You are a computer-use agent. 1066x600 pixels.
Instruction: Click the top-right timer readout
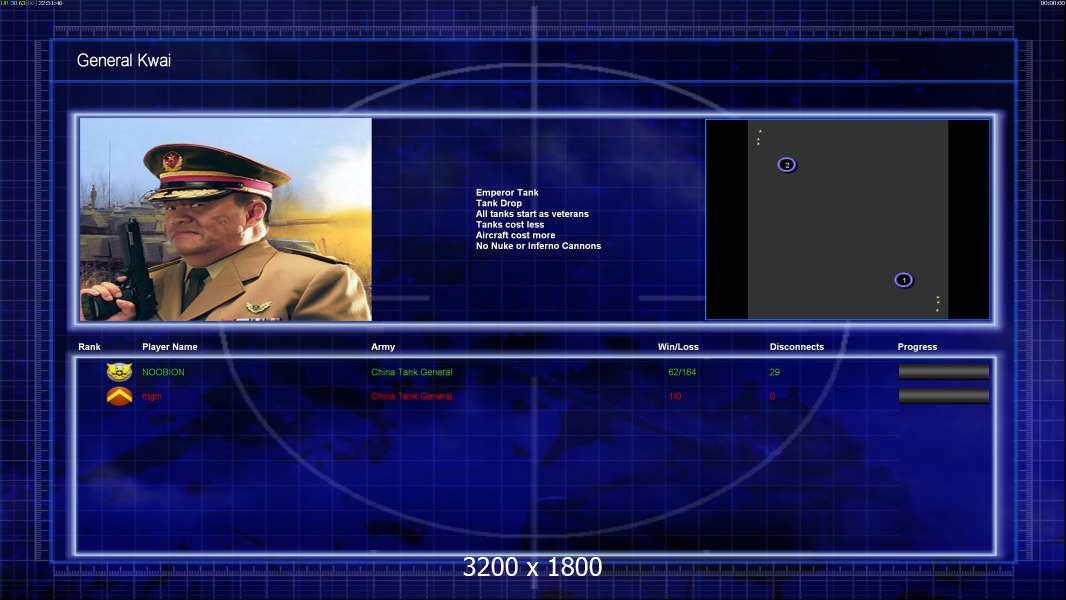[x=1052, y=3]
